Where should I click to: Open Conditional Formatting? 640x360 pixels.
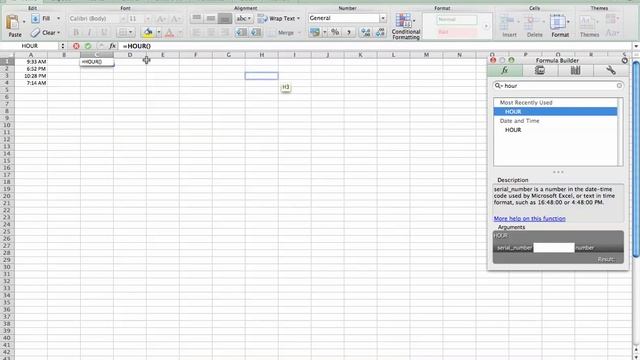[x=405, y=26]
